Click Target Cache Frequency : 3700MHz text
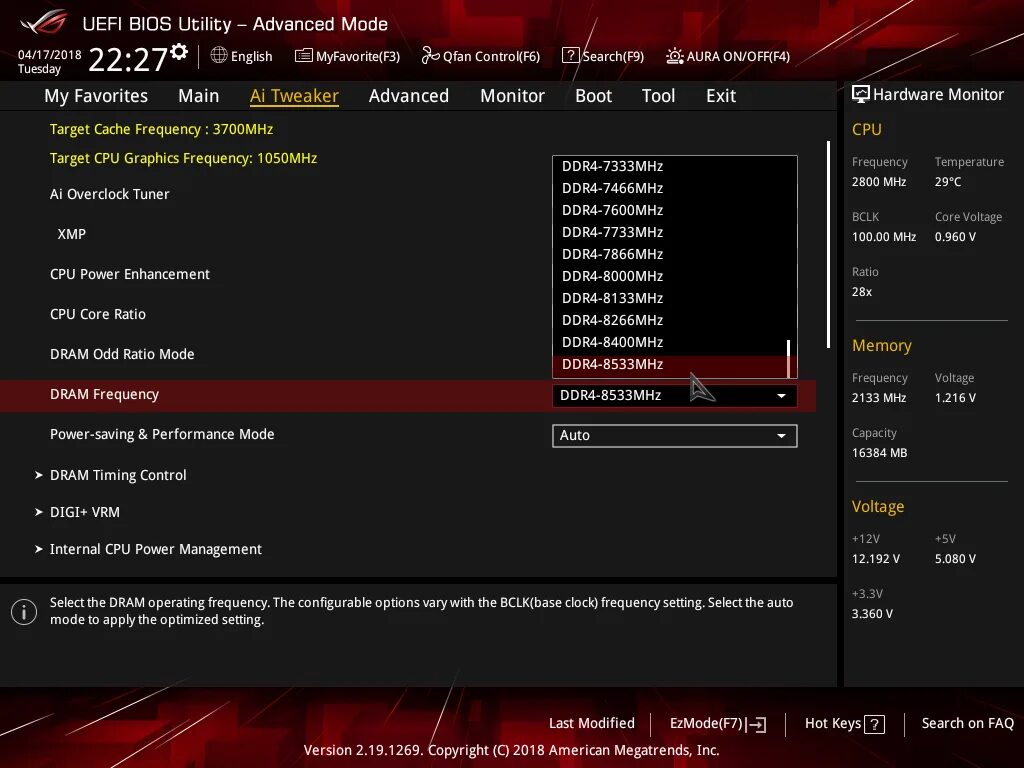The height and width of the screenshot is (768, 1024). coord(161,129)
